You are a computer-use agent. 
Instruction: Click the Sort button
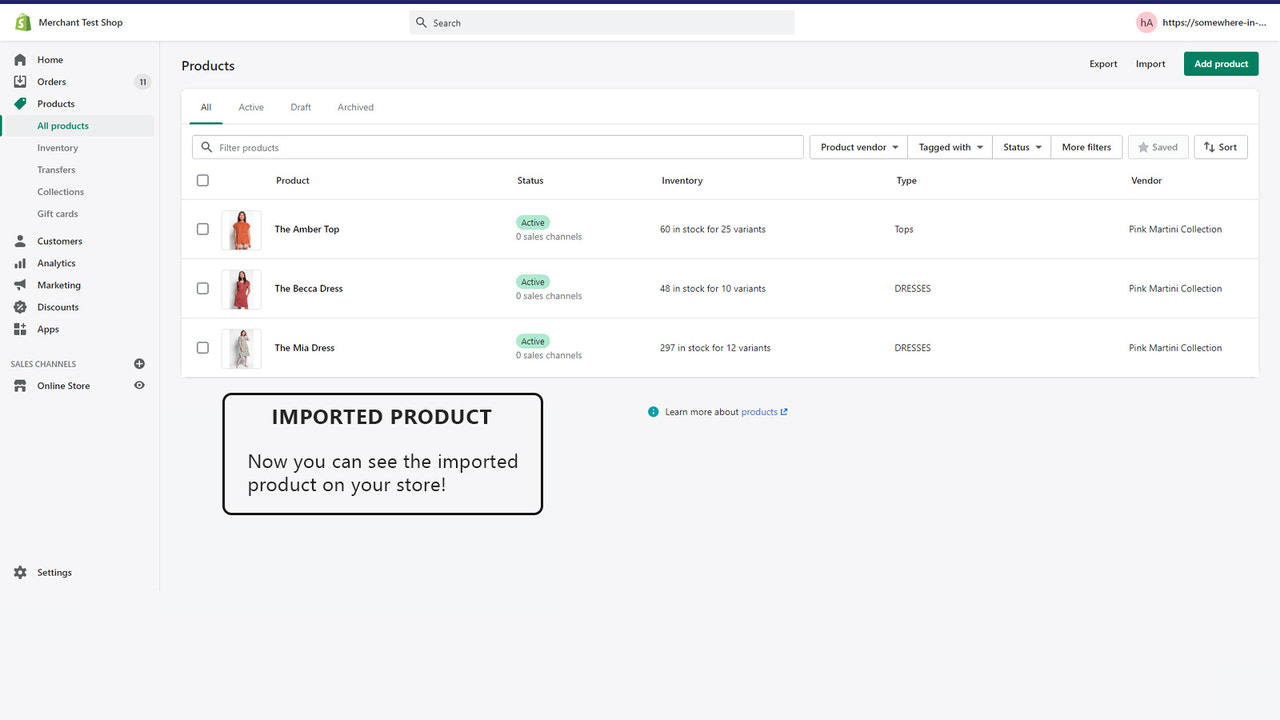point(1220,147)
